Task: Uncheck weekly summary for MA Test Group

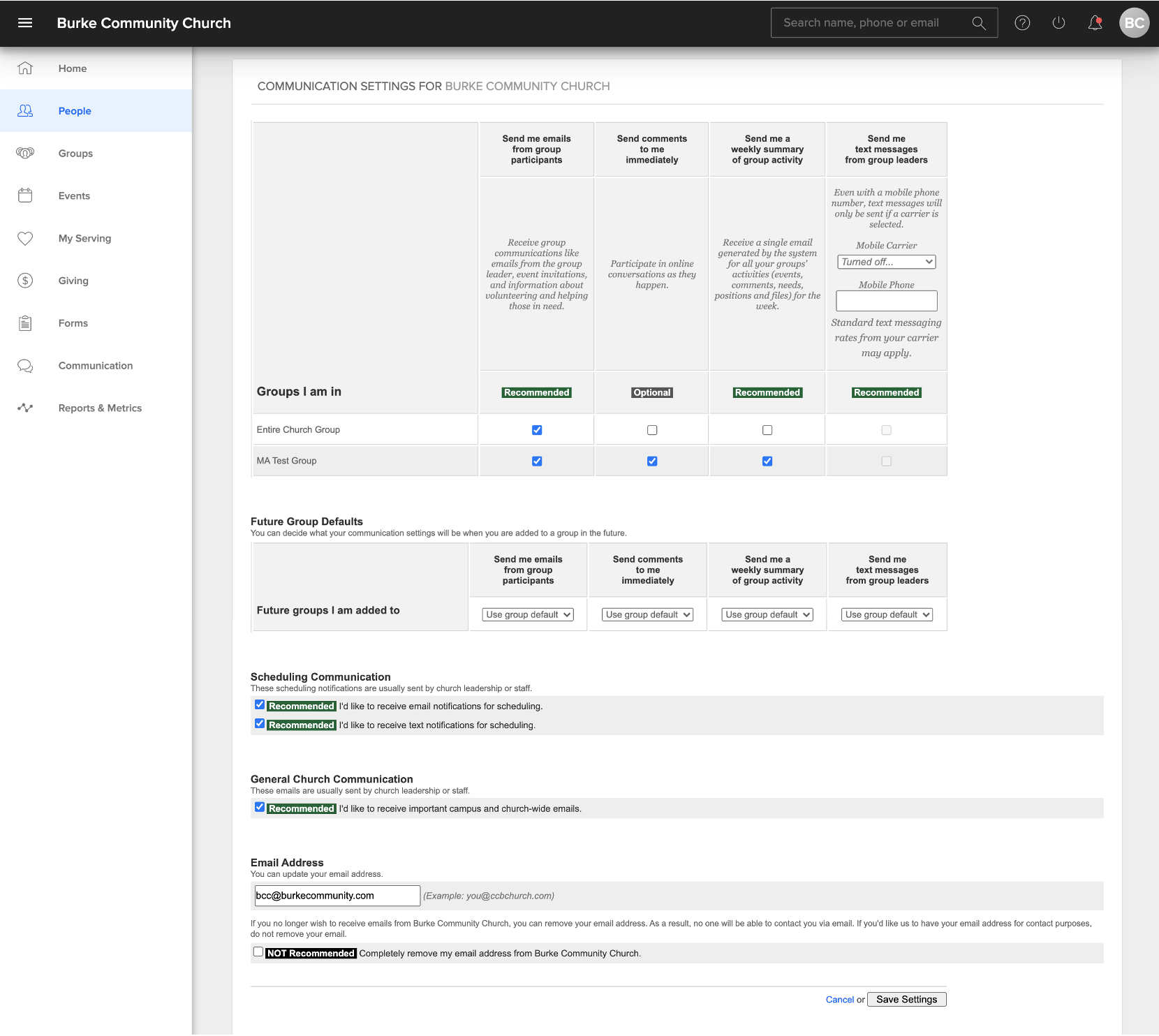Action: (x=767, y=461)
